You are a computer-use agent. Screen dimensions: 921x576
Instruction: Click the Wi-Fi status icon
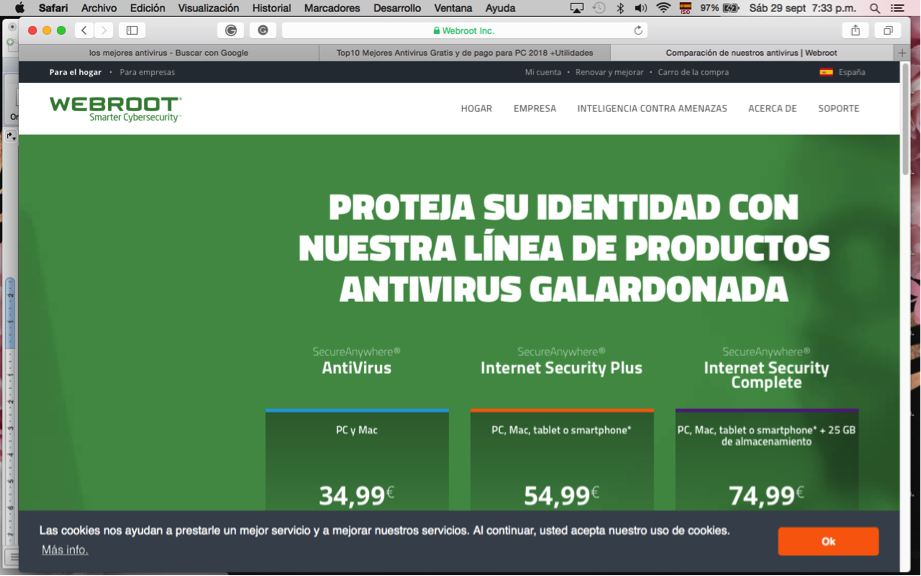pyautogui.click(x=663, y=8)
